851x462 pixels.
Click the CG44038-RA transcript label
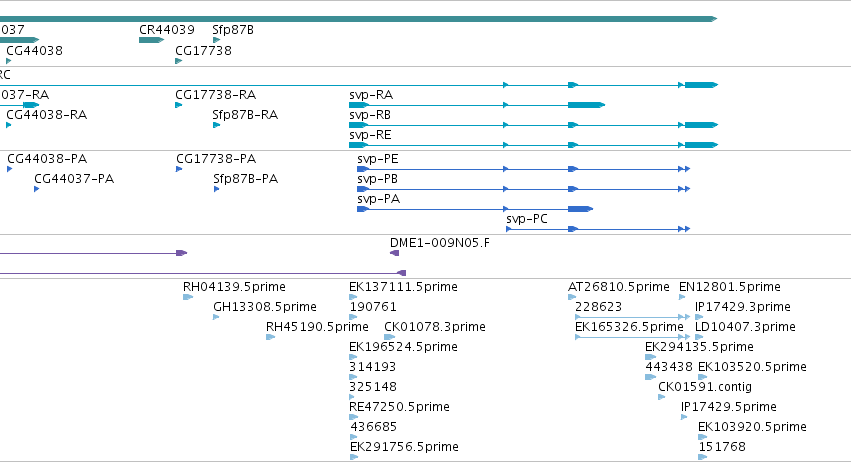[x=47, y=115]
